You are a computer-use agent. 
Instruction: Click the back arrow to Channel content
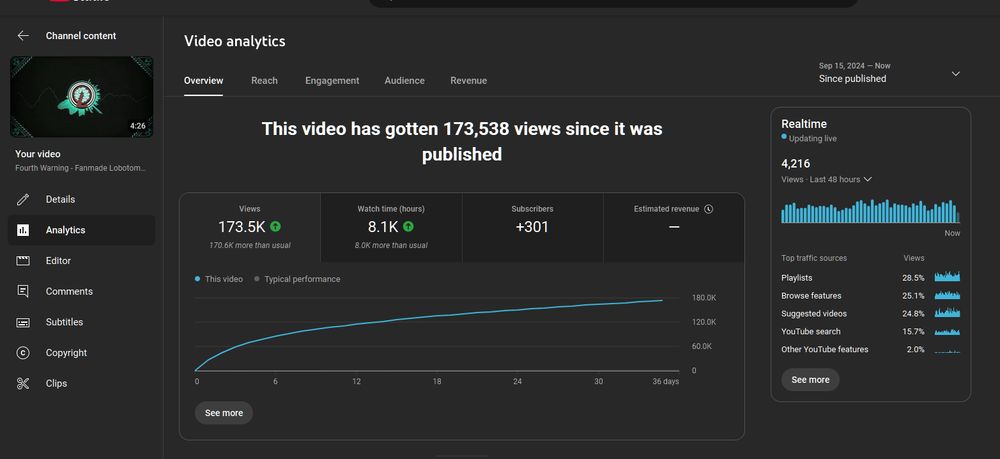[x=23, y=36]
